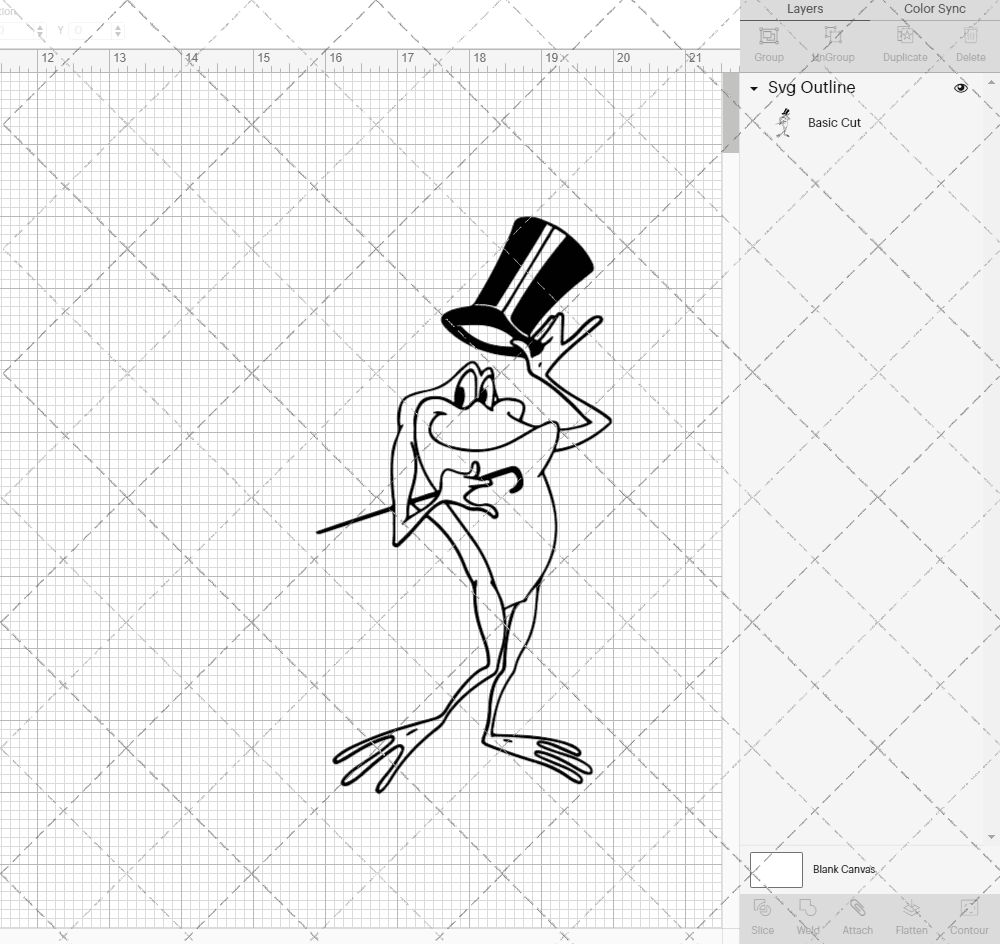This screenshot has width=1000, height=944.
Task: Click the Flatten tool icon
Action: (911, 908)
